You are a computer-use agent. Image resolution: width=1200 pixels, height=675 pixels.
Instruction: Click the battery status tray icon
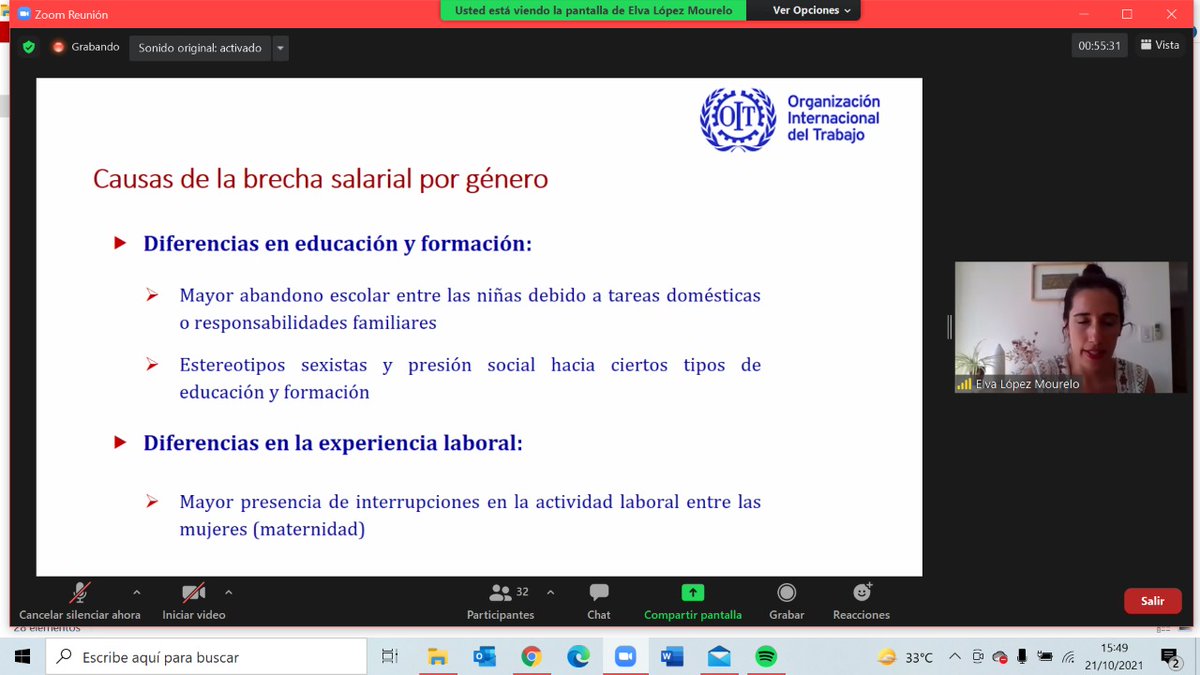click(x=1044, y=657)
